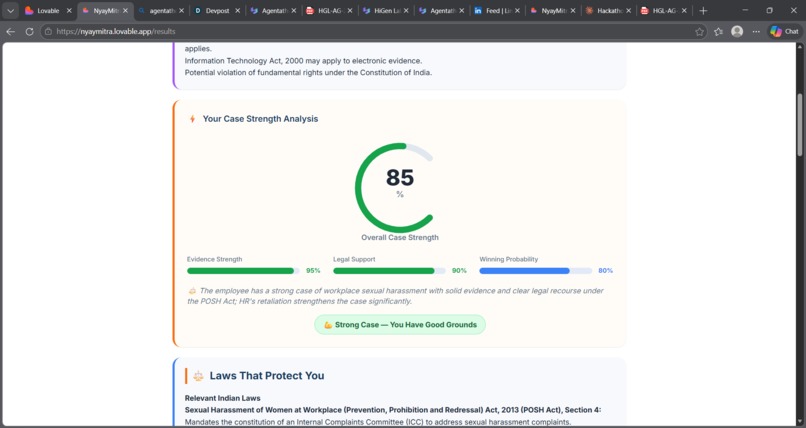Close the Devpost tab
Viewport: 806px width, 428px height.
click(237, 10)
